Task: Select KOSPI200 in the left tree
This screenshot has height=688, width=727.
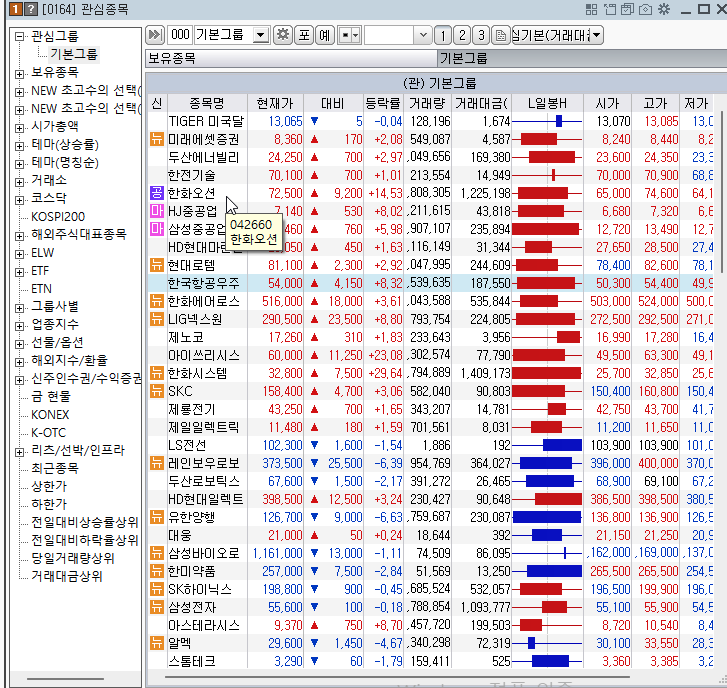Action: point(58,216)
